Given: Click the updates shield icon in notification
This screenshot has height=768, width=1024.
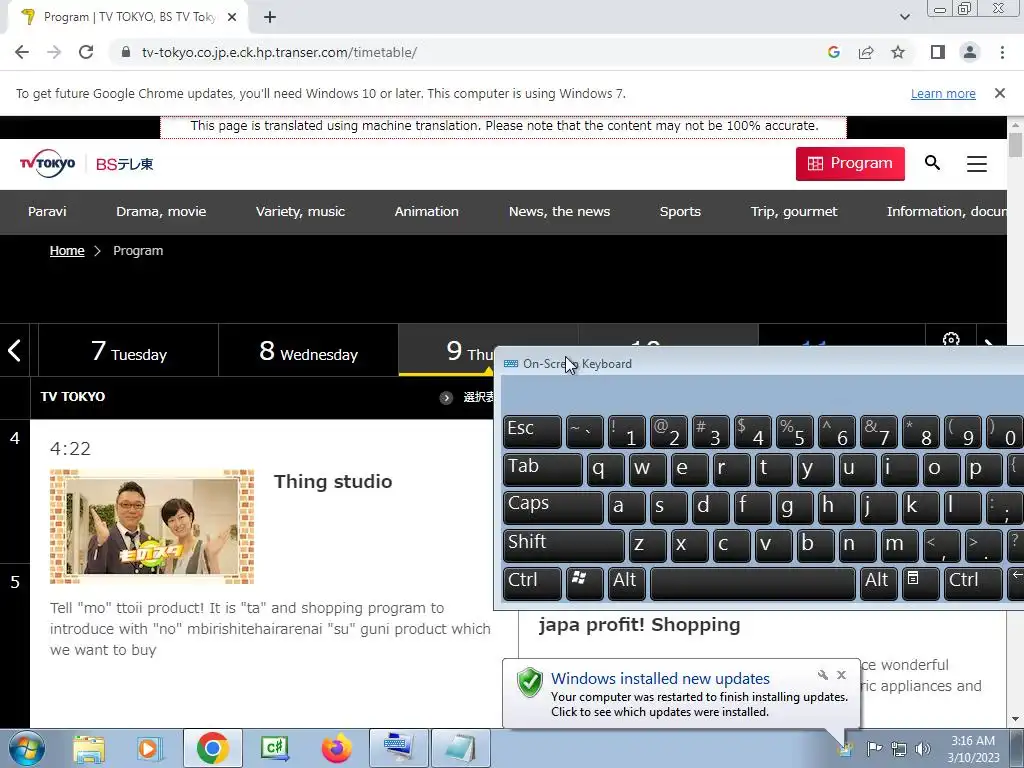Looking at the screenshot, I should 530,682.
